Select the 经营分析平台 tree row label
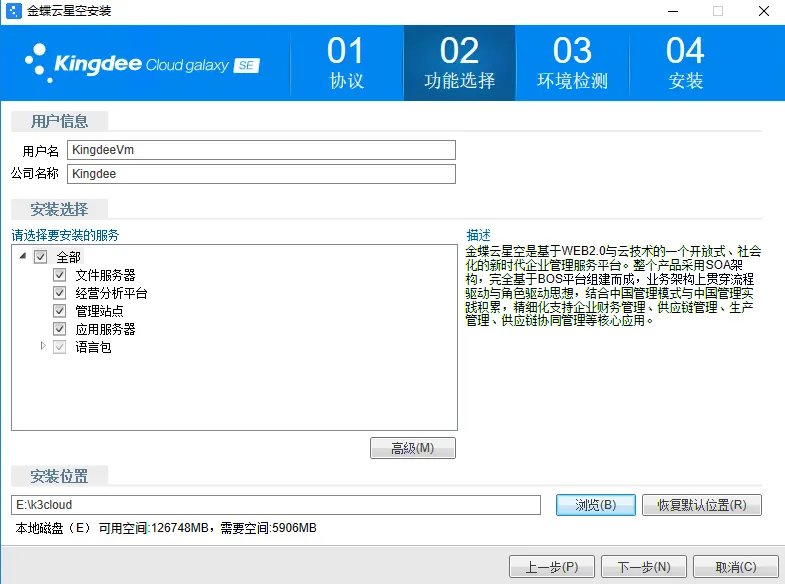Image resolution: width=785 pixels, height=584 pixels. 111,293
